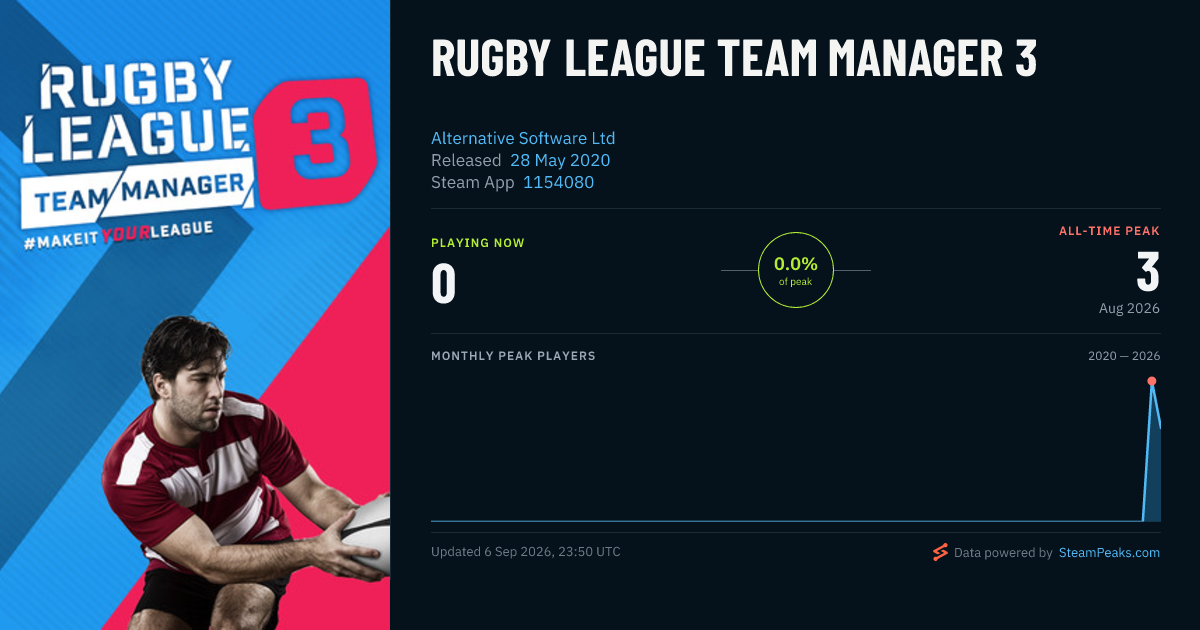
Task: Click the All-Time Peak value 3
Action: tap(1148, 272)
